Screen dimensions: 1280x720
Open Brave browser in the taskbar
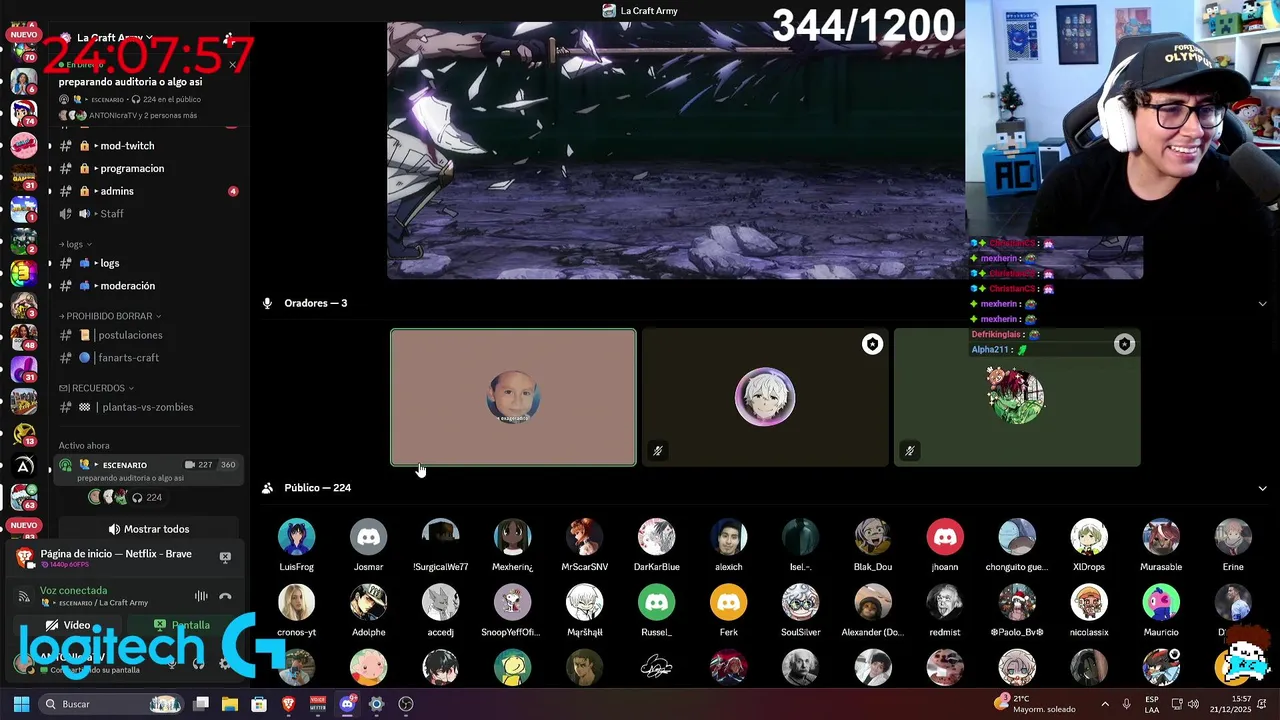click(x=289, y=704)
